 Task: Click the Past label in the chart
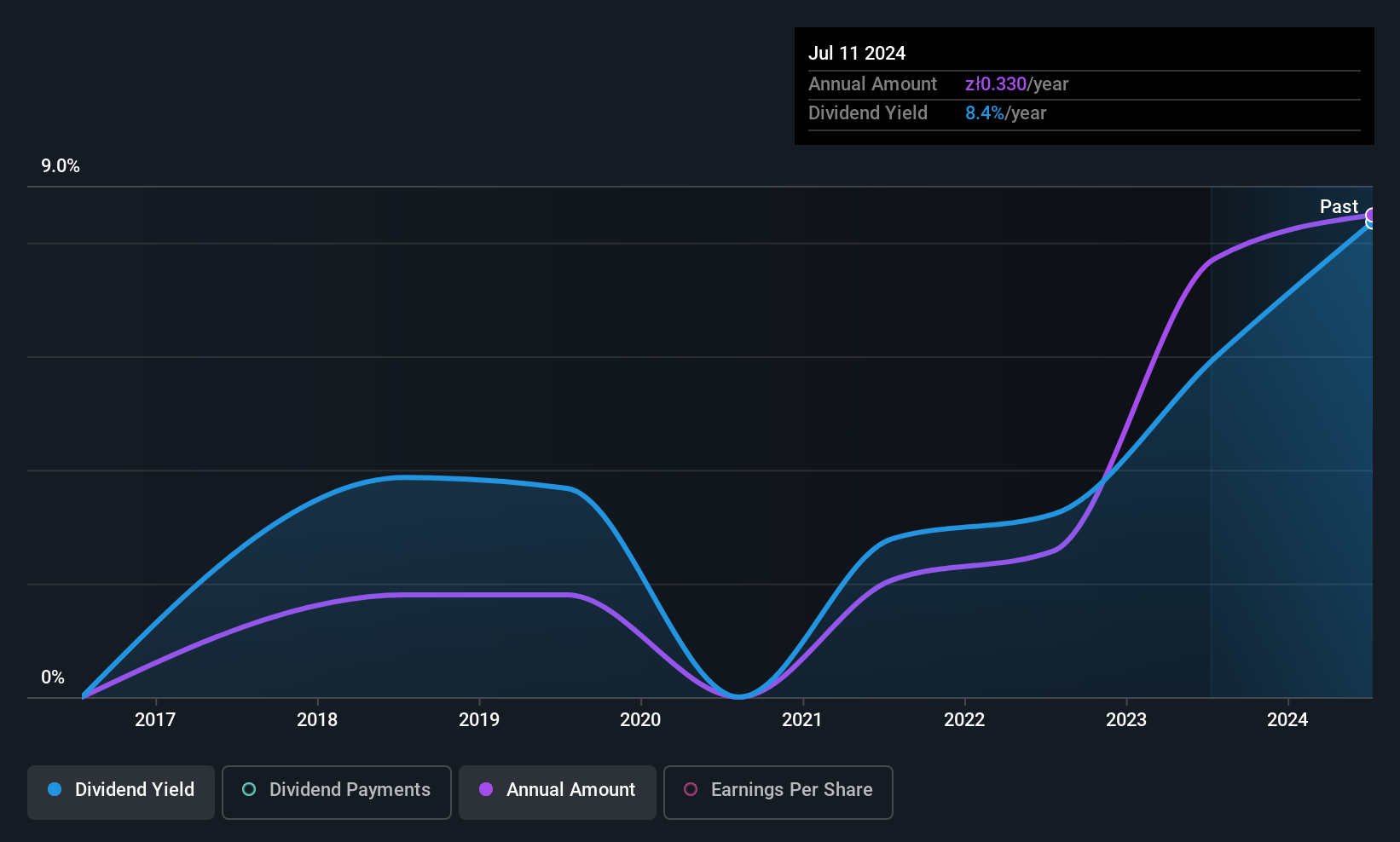click(x=1339, y=206)
